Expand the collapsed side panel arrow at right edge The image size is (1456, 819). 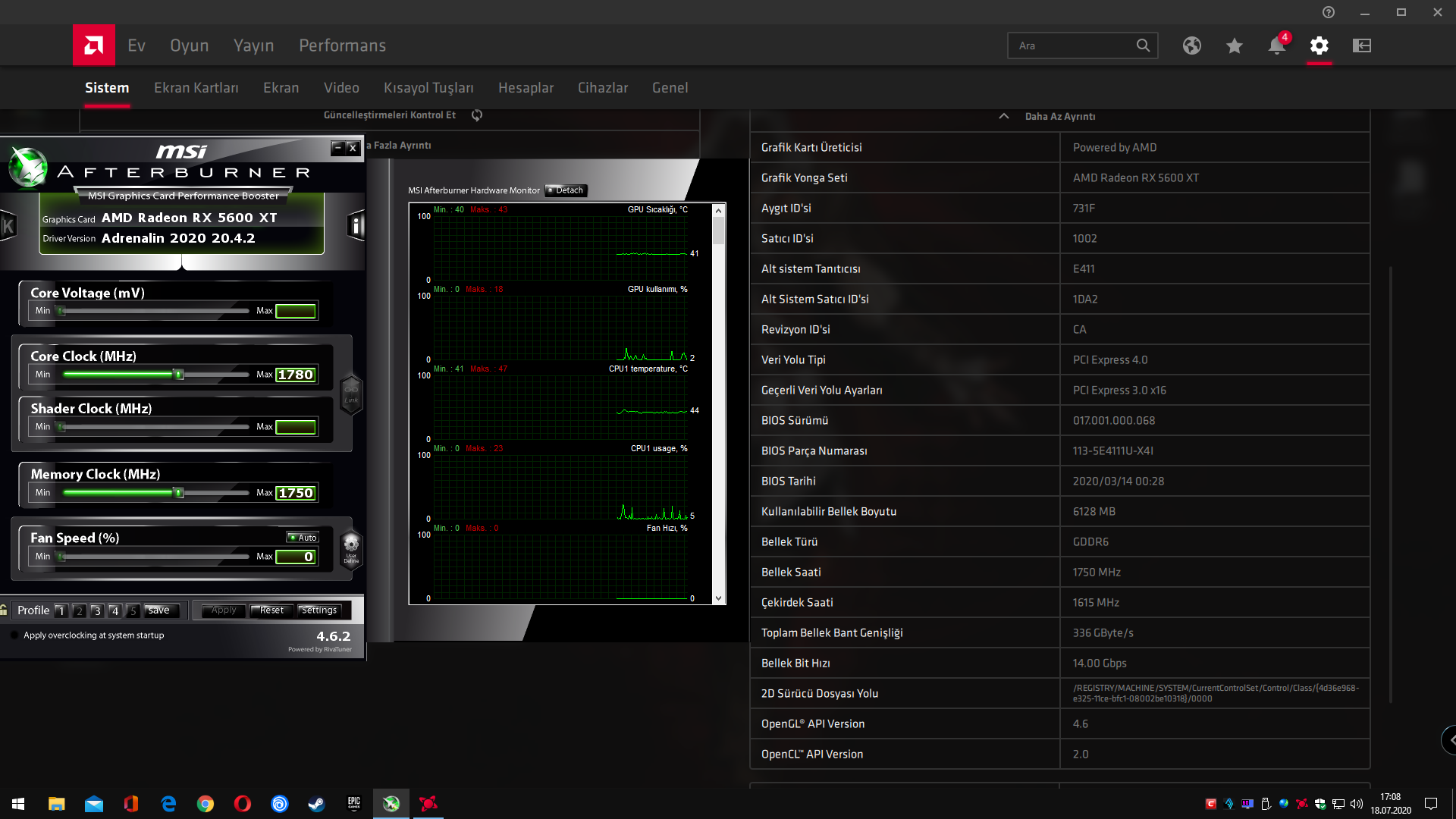[x=1449, y=740]
